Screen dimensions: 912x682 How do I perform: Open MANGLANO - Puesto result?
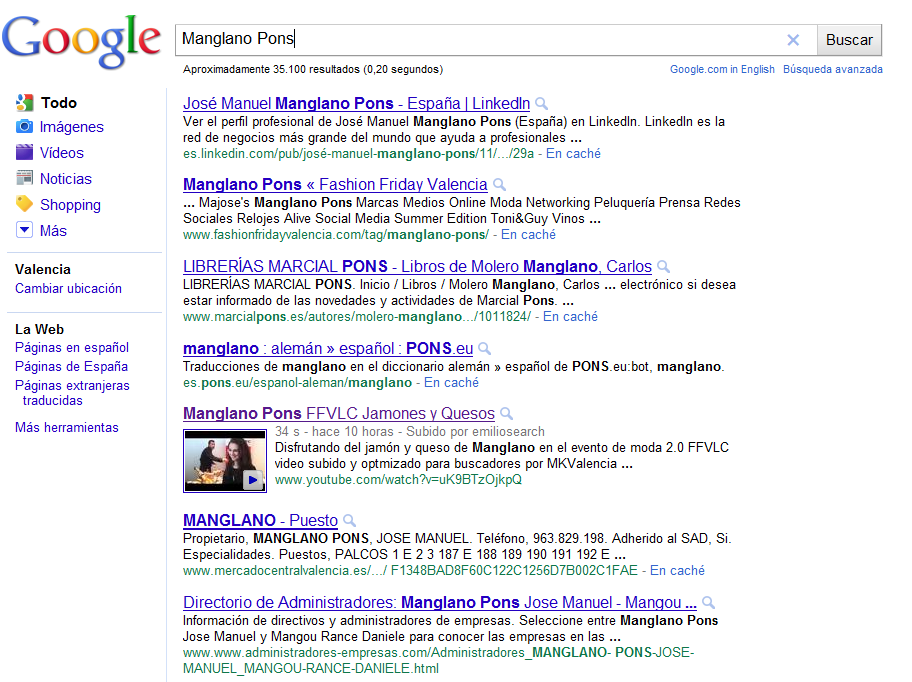[x=260, y=520]
